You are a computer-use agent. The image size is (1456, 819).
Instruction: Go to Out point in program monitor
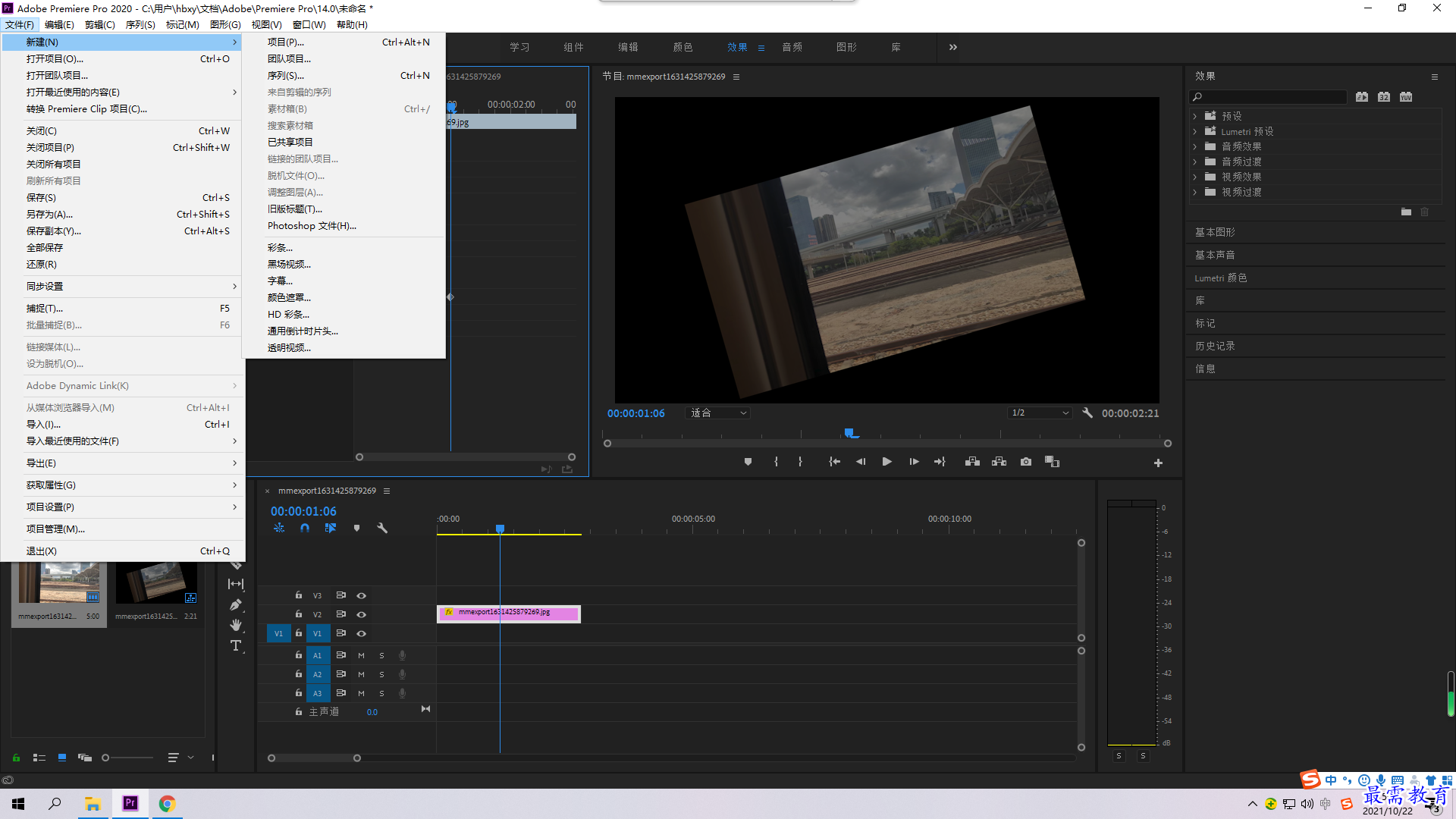pos(940,462)
